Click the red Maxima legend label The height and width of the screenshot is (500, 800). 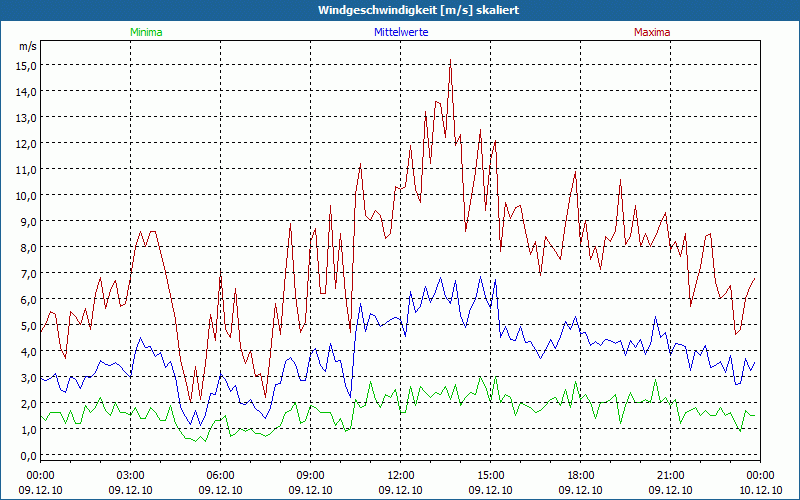tap(650, 32)
